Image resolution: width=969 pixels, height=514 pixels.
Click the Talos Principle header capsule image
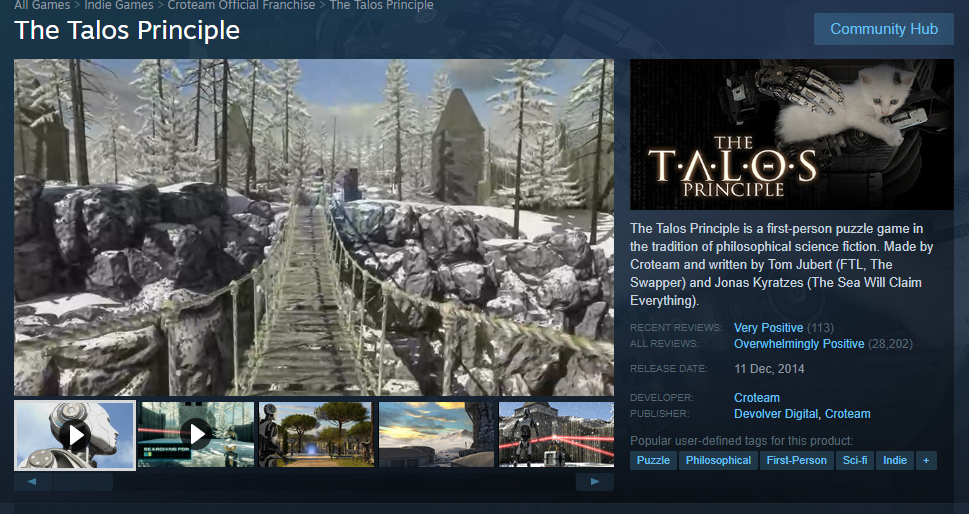click(792, 135)
